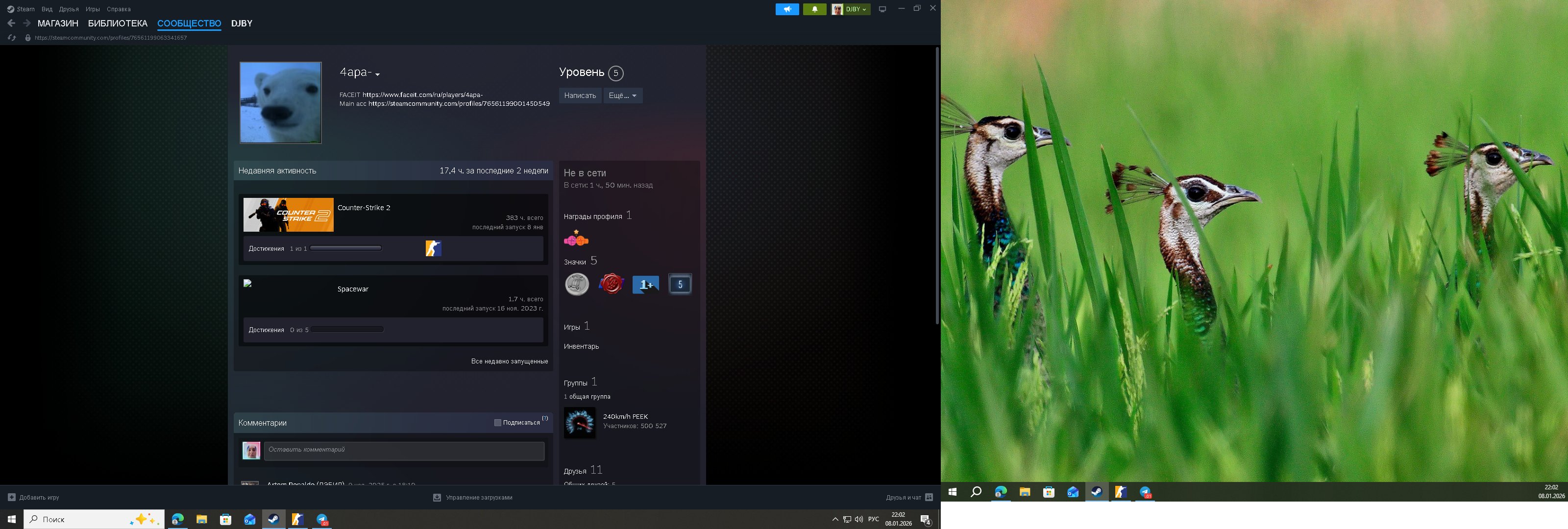
Task: Click the Оставить комментарий text field
Action: 404,451
